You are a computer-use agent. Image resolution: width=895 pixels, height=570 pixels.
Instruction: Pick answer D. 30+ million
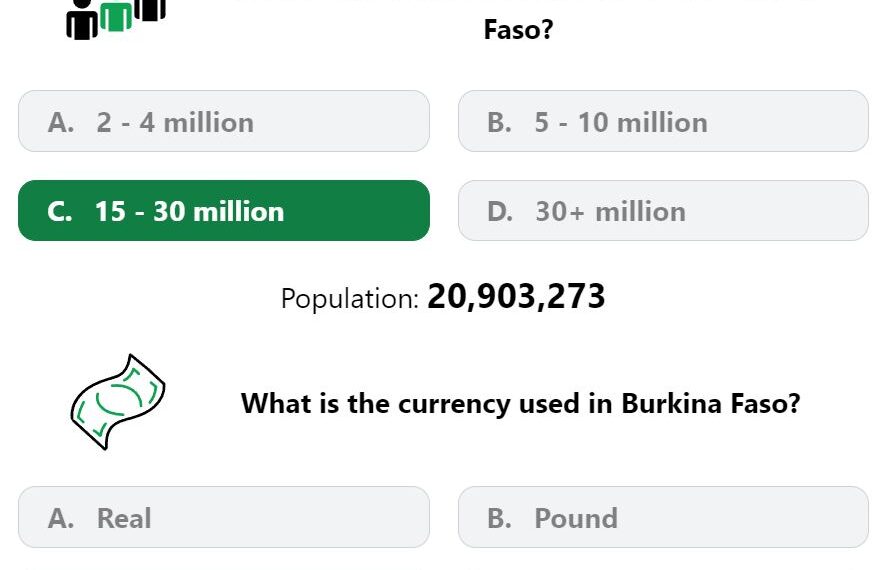click(663, 211)
